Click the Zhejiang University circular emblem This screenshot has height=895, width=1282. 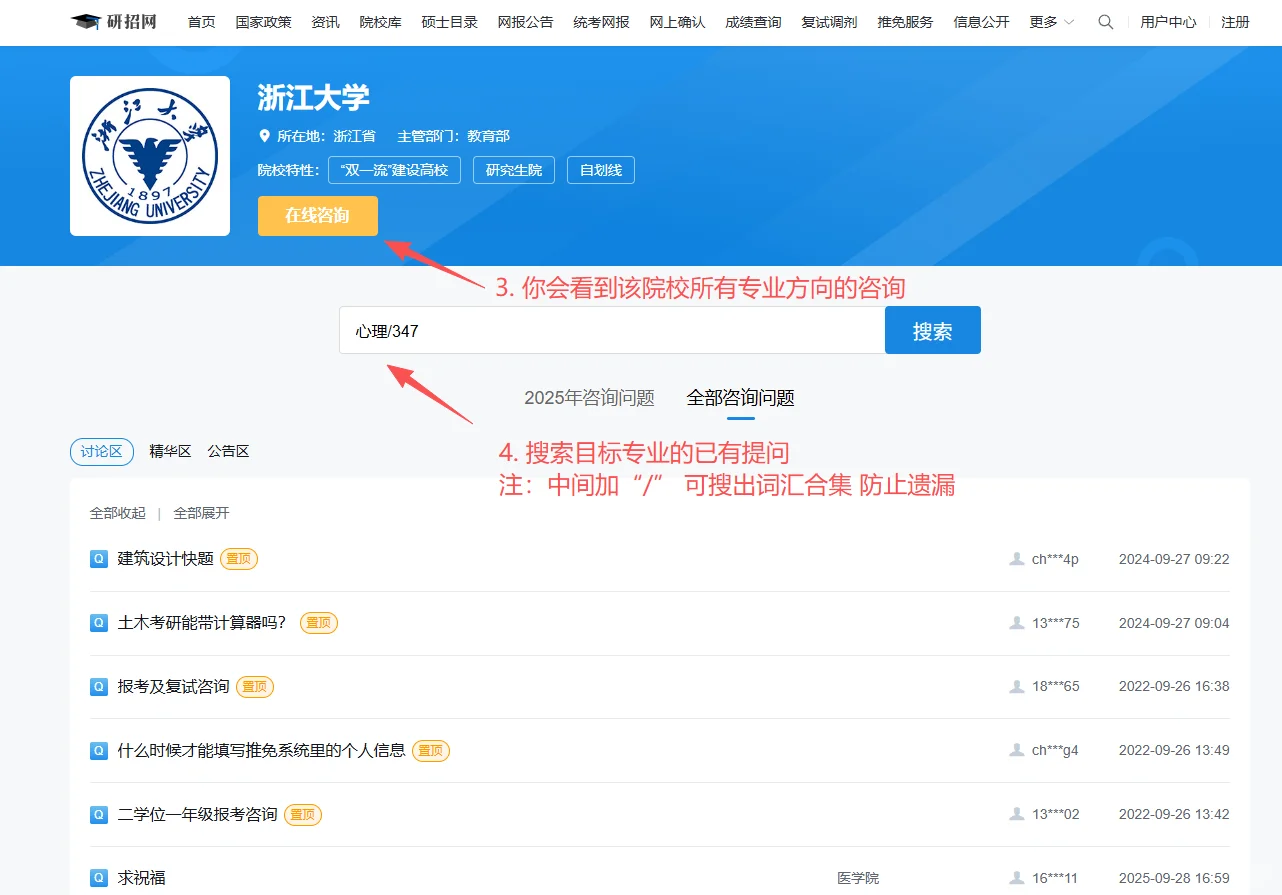(x=149, y=155)
